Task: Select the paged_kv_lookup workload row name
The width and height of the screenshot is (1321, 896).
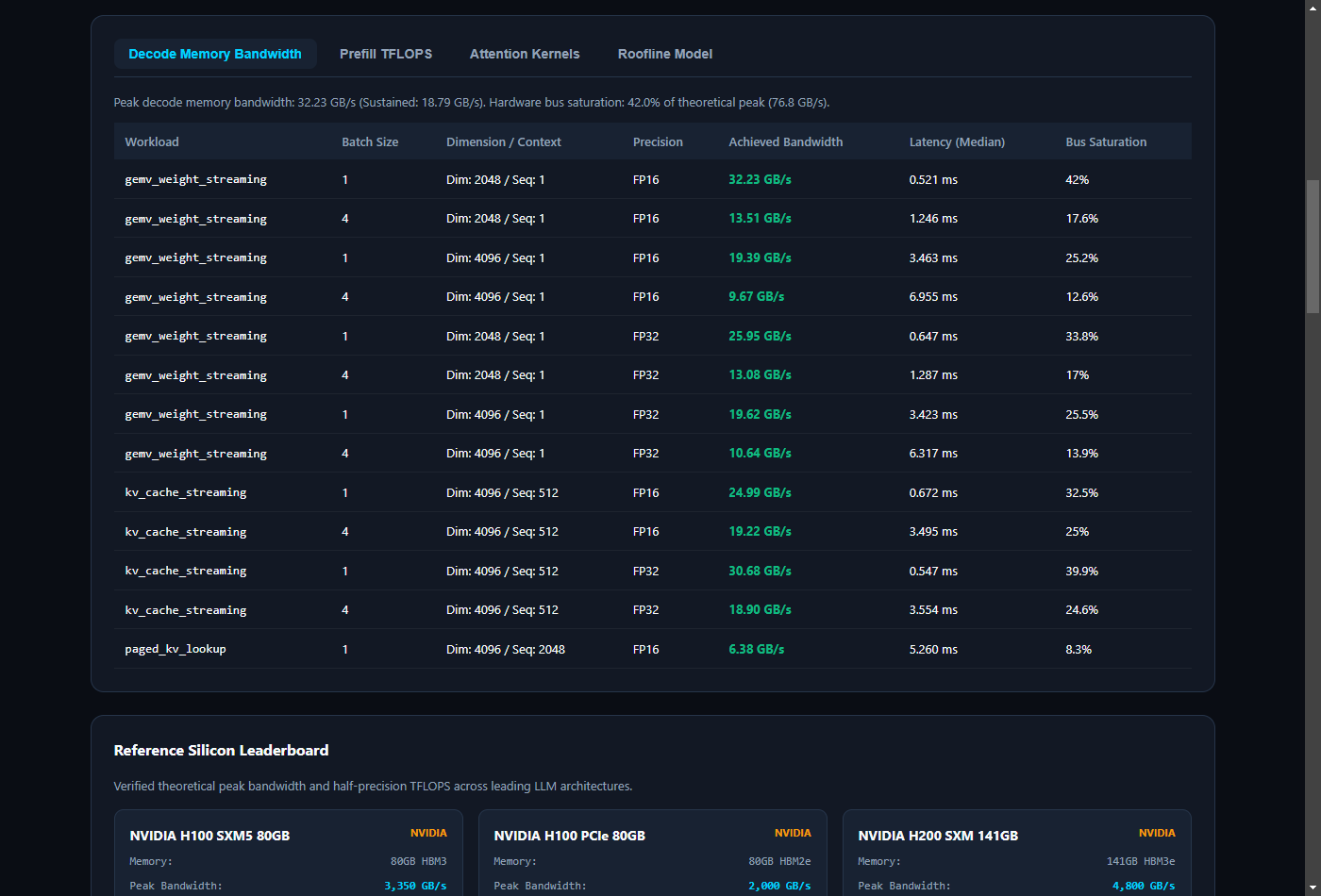Action: pyautogui.click(x=176, y=649)
